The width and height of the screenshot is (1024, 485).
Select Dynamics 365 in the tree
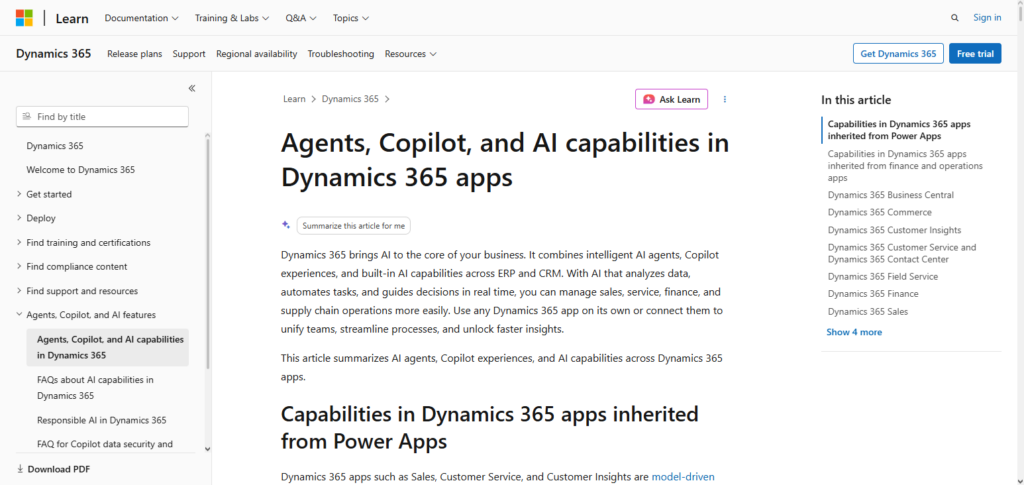(55, 146)
